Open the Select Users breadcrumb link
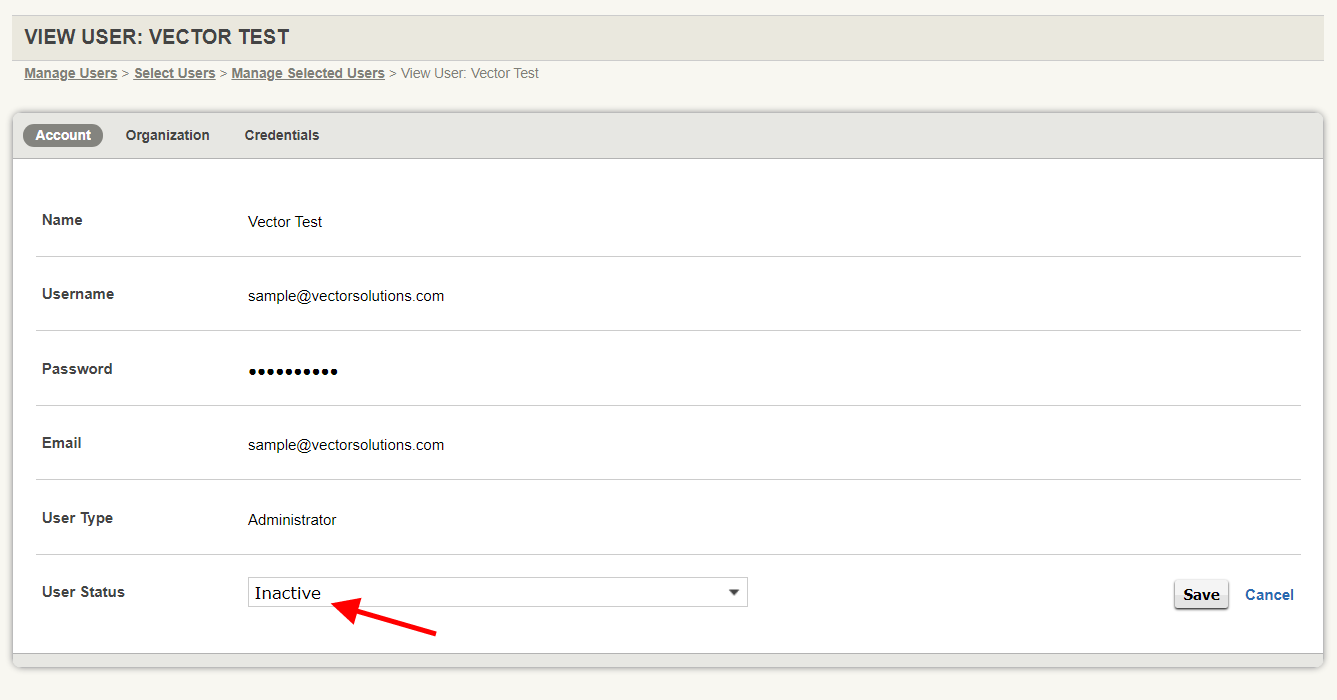This screenshot has width=1337, height=700. point(174,72)
